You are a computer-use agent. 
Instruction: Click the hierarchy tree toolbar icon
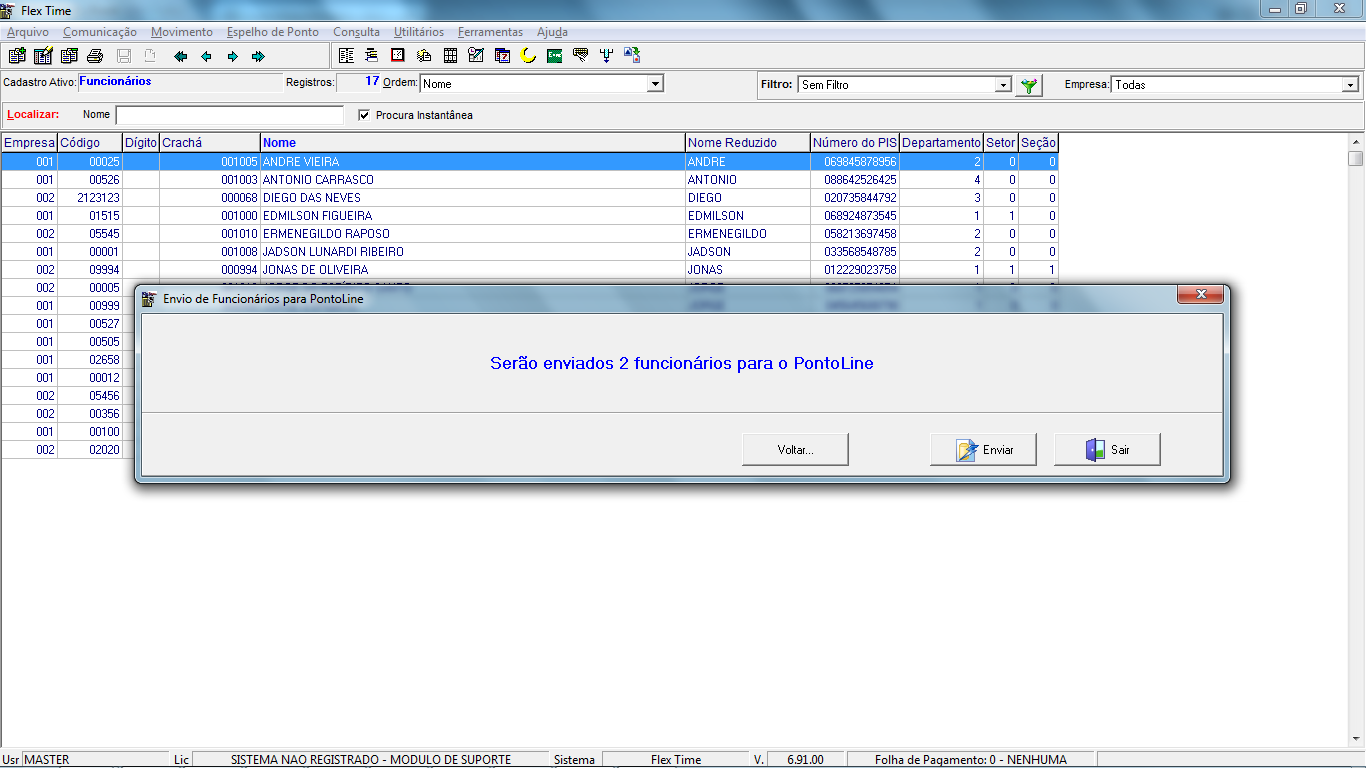[x=372, y=56]
